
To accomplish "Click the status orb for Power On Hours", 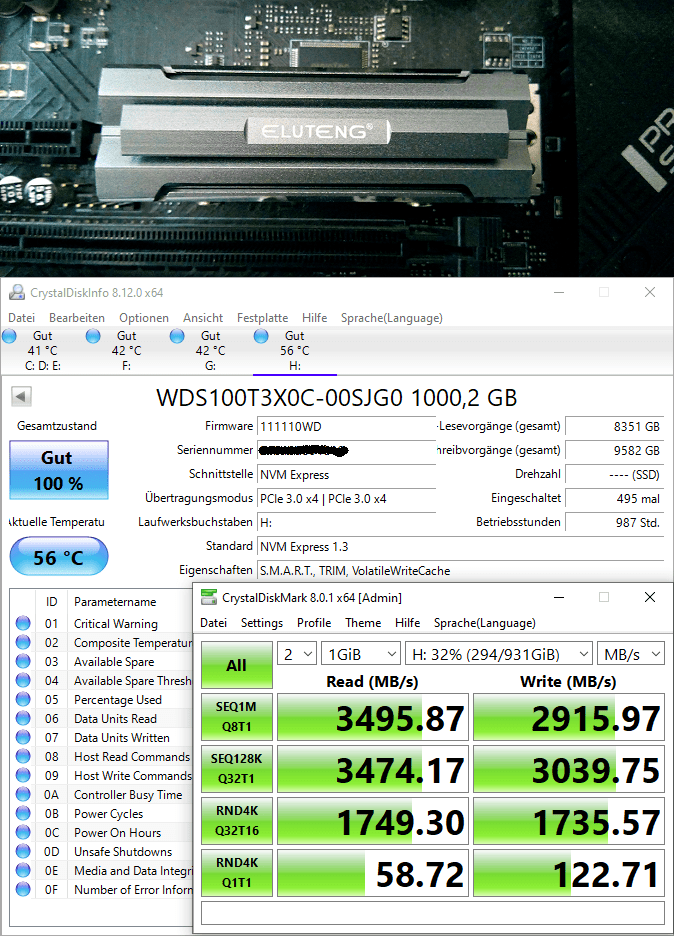I will (x=23, y=832).
